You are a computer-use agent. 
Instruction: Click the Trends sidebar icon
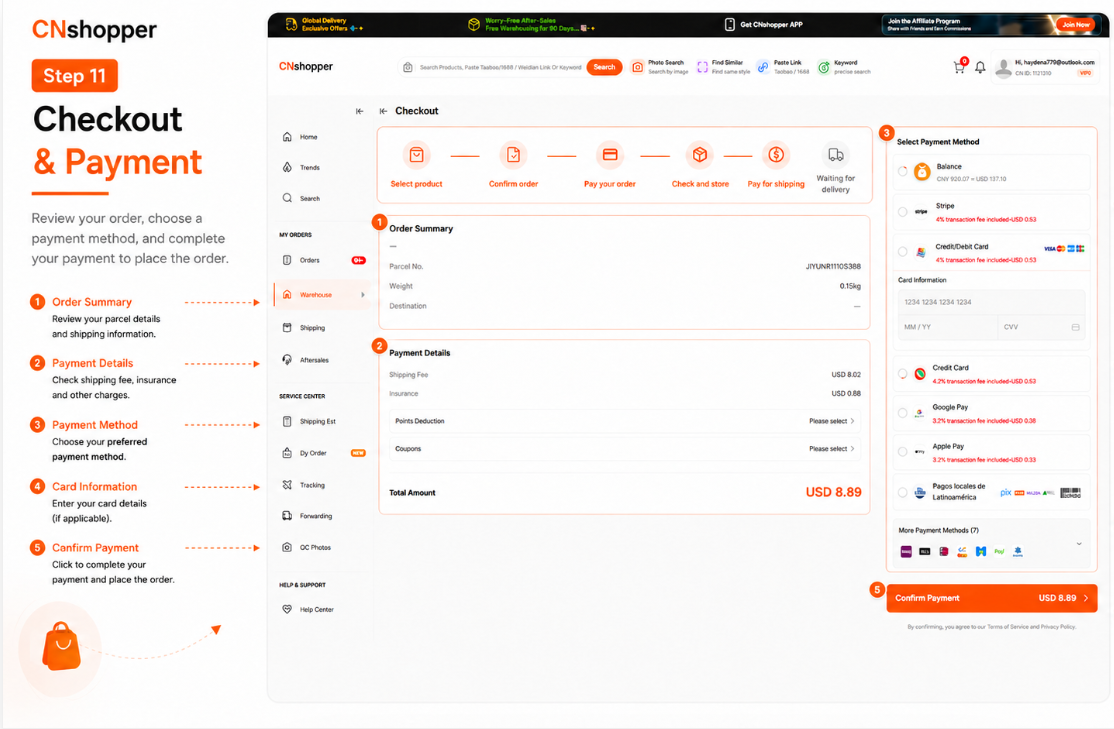pos(287,167)
